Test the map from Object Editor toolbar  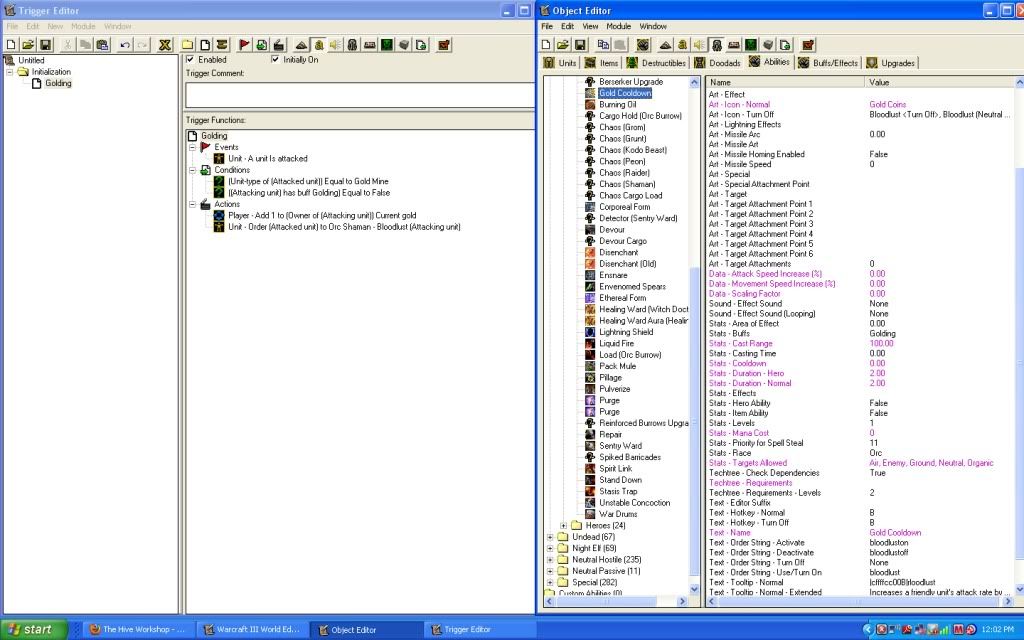(x=808, y=44)
